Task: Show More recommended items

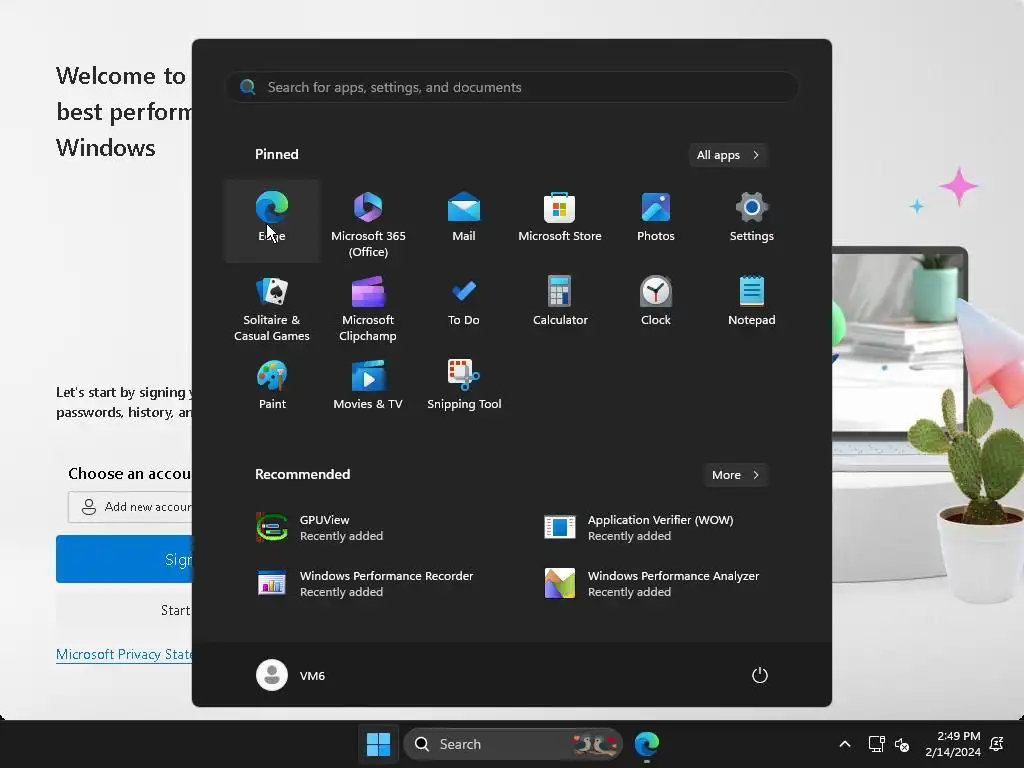Action: [735, 475]
